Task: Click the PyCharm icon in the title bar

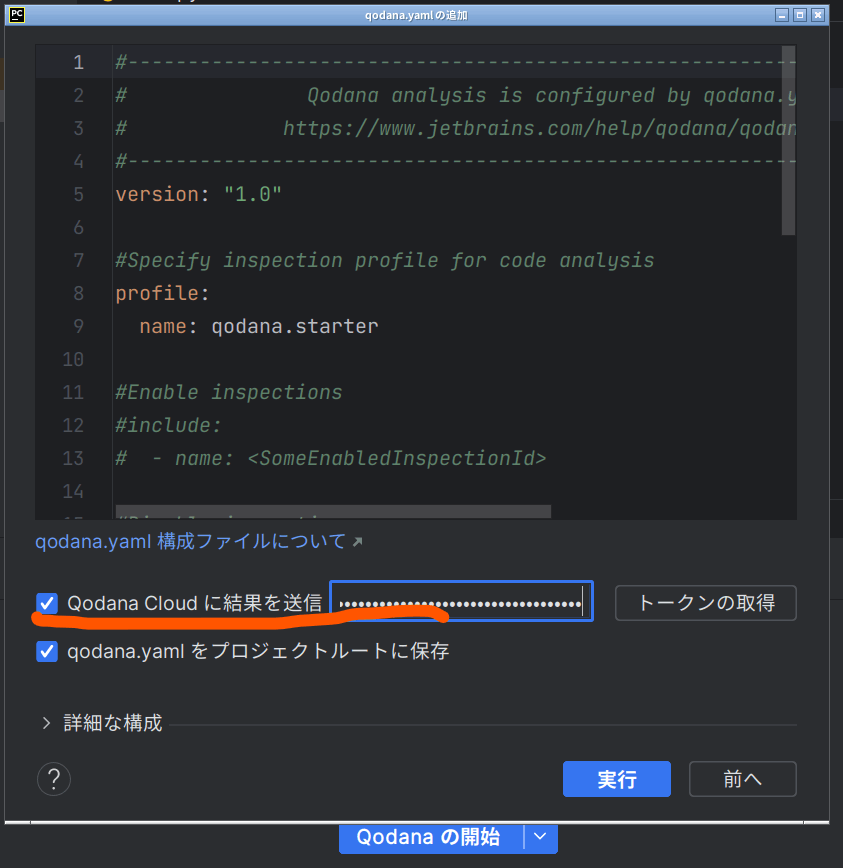Action: click(17, 15)
